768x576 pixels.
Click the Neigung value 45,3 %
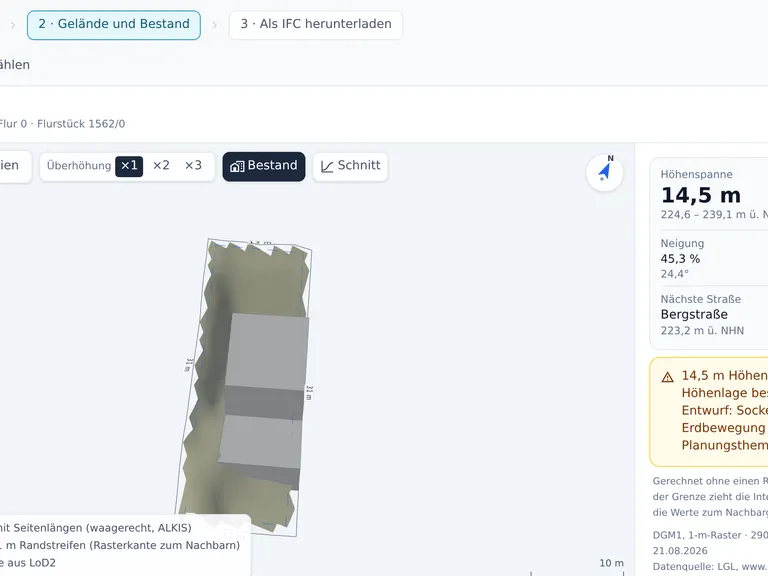(x=680, y=259)
